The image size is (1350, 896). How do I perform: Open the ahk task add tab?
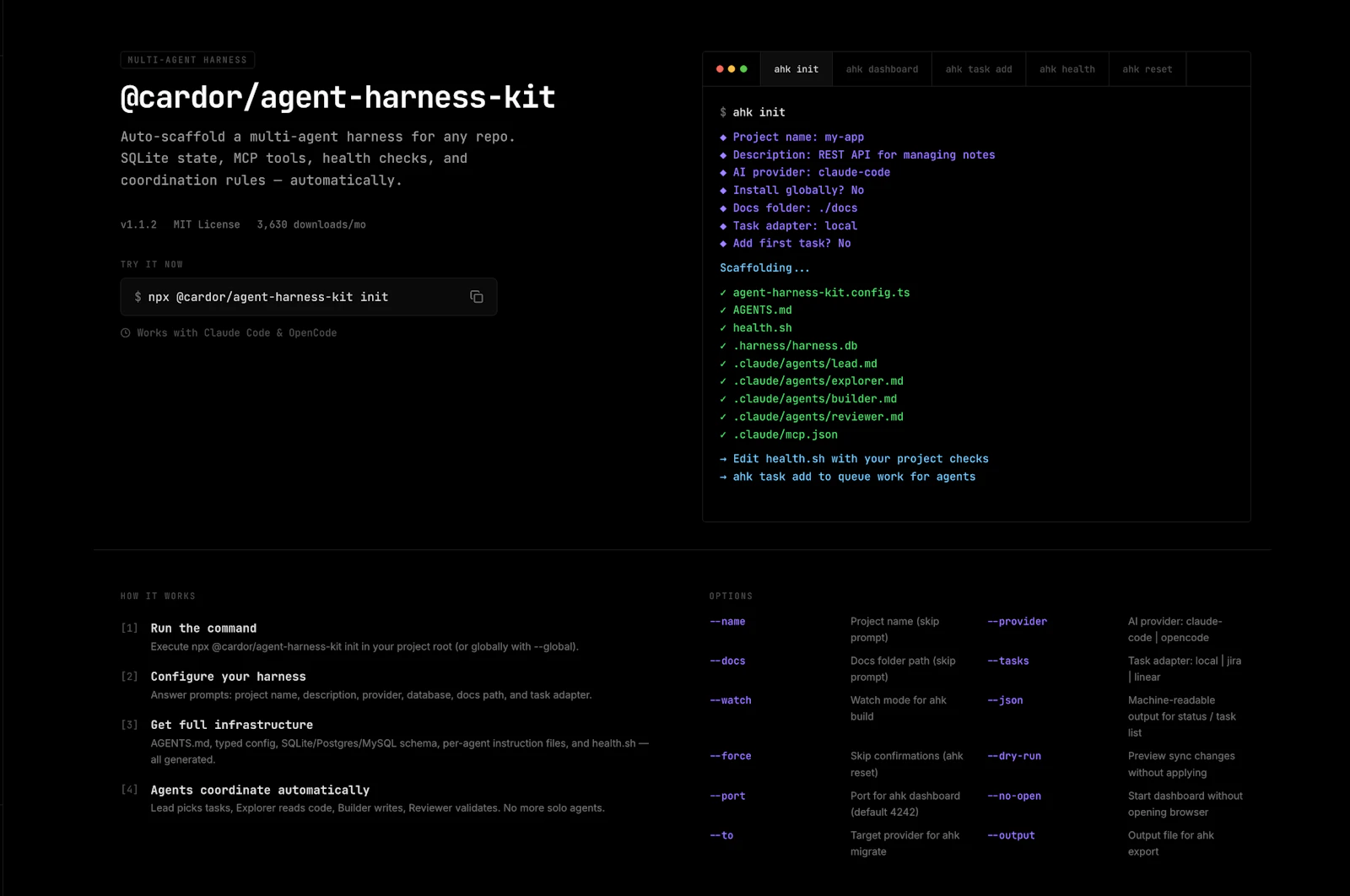[979, 69]
